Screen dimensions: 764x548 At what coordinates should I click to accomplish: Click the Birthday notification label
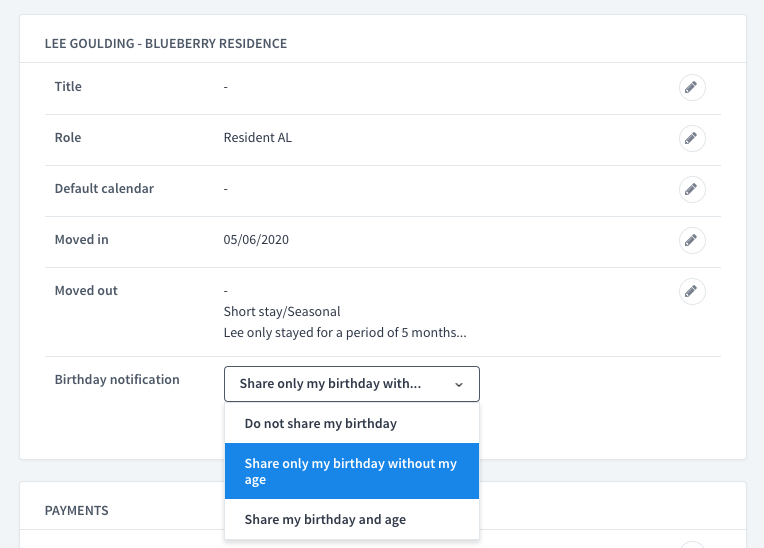click(x=117, y=379)
